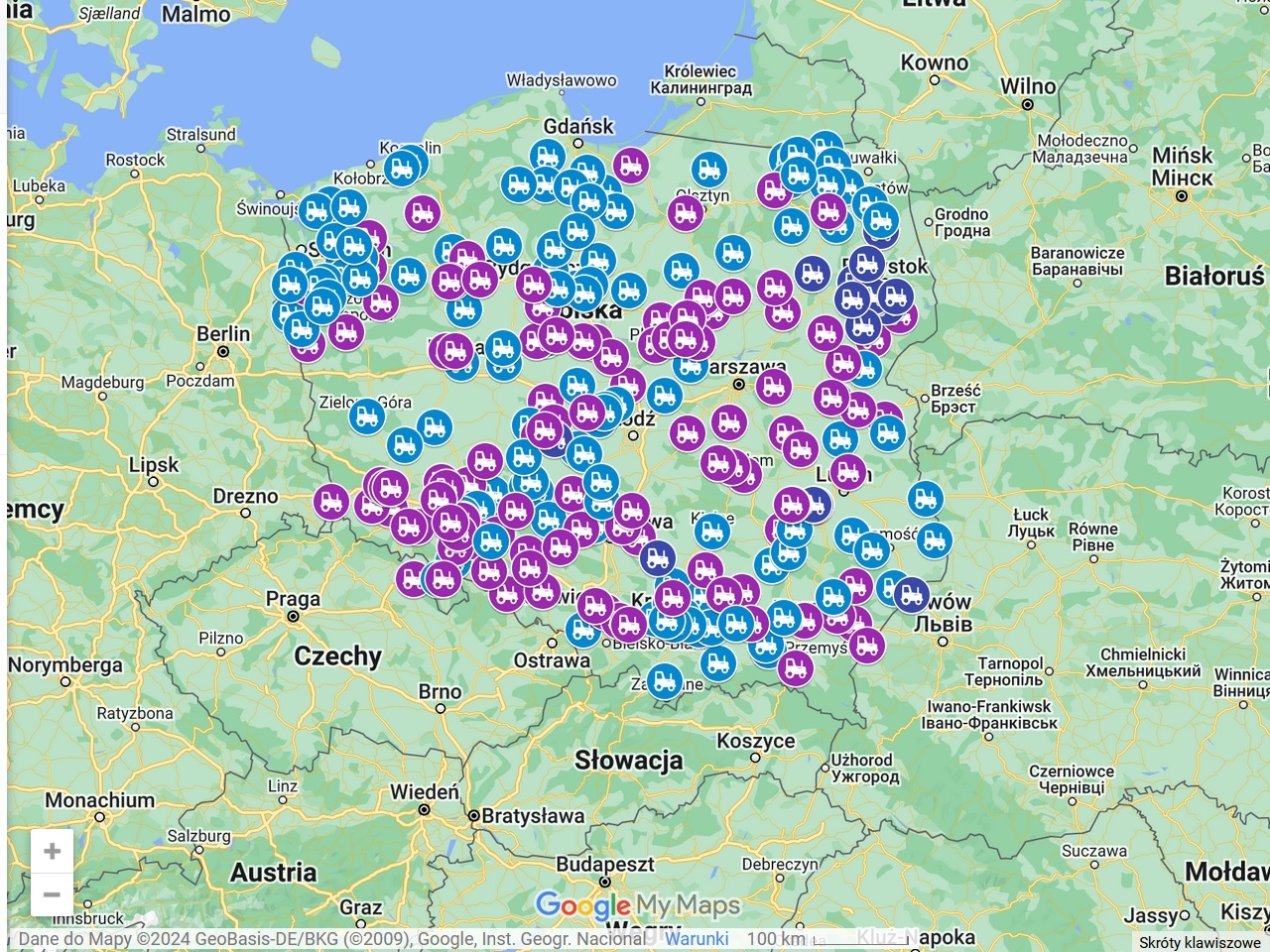1270x952 pixels.
Task: Select blue tractor marker on Zielona Góra label
Action: [x=367, y=416]
